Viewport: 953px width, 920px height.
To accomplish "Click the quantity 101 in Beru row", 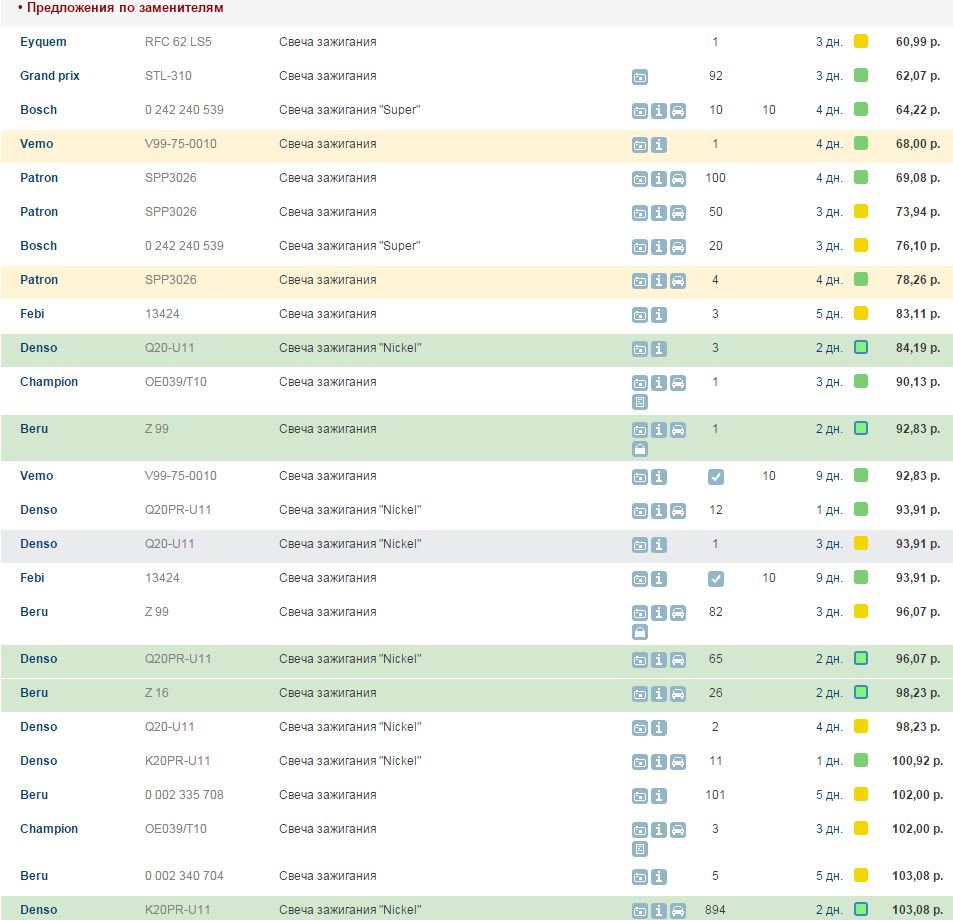I will click(715, 795).
